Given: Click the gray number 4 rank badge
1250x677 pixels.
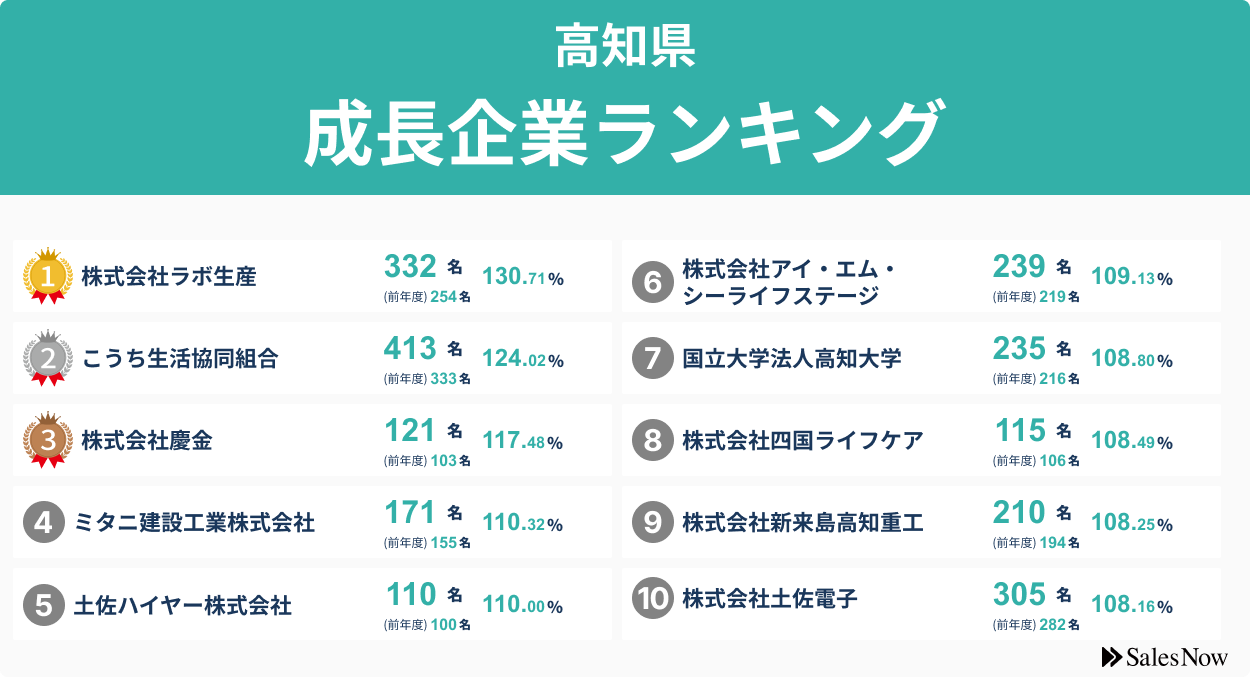Looking at the screenshot, I should (43, 522).
